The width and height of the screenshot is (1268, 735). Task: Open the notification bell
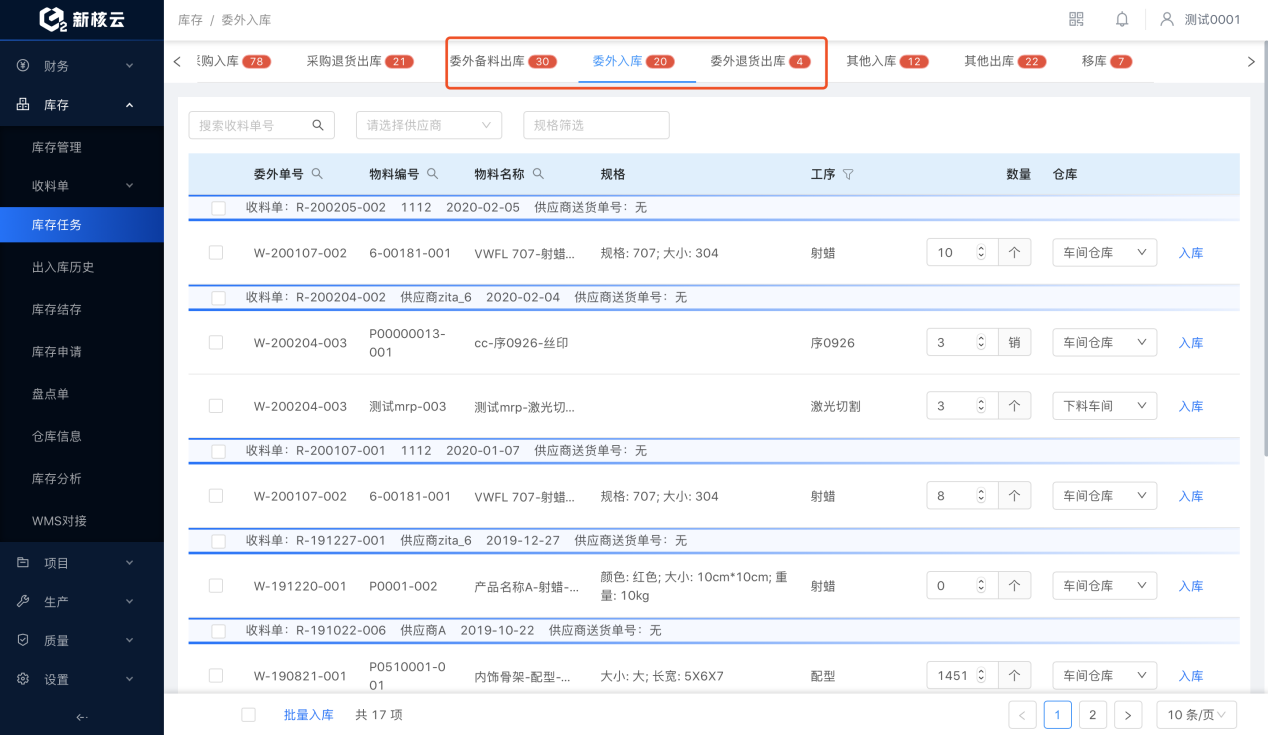tap(1122, 19)
